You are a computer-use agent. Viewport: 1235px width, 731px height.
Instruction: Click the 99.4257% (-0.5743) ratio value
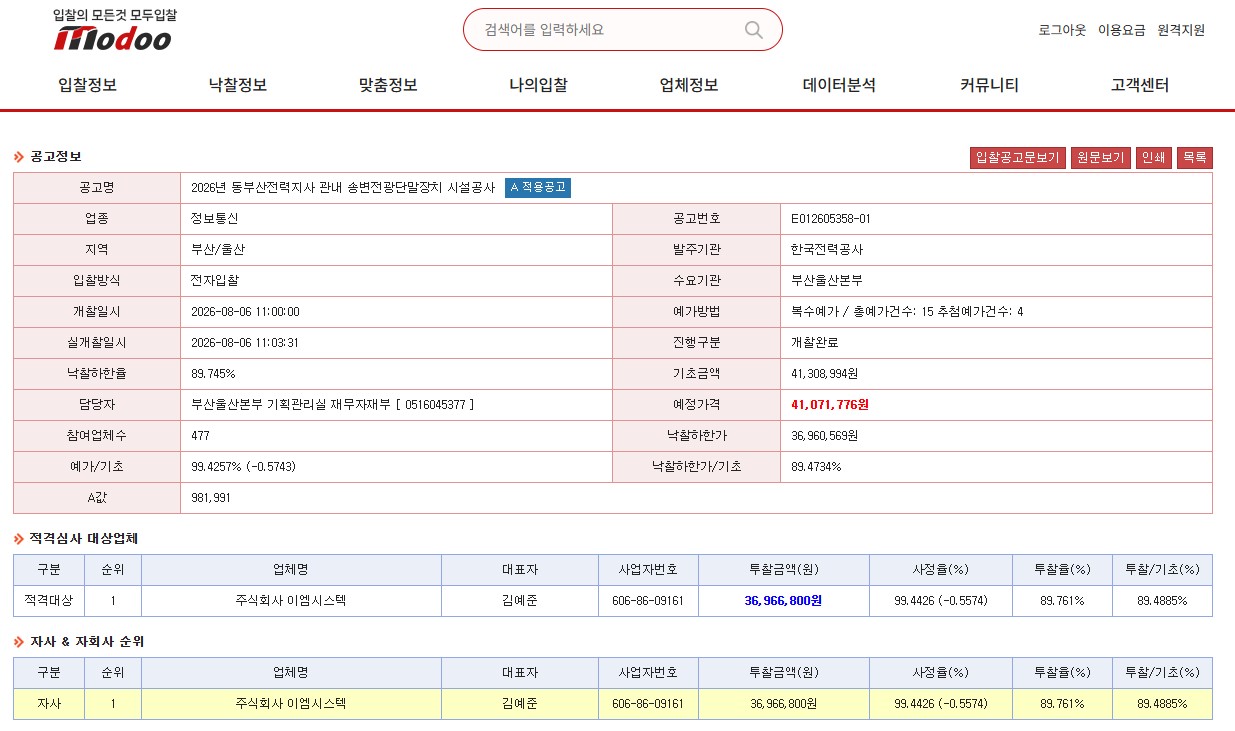coord(243,467)
